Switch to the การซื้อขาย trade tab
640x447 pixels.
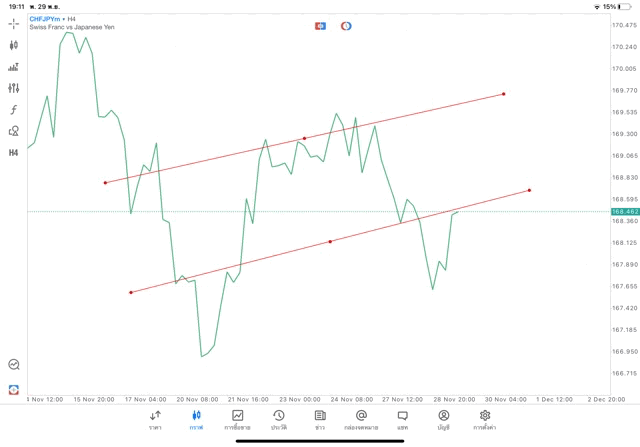(x=238, y=420)
